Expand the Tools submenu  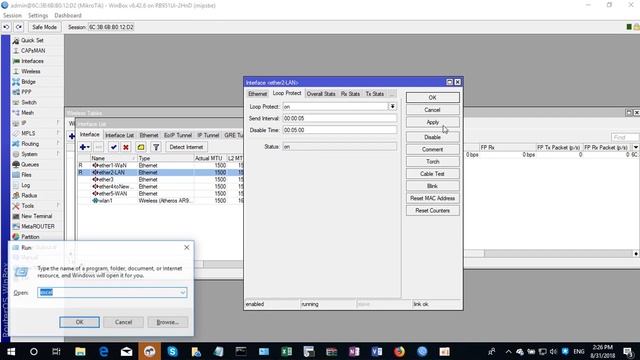27,206
